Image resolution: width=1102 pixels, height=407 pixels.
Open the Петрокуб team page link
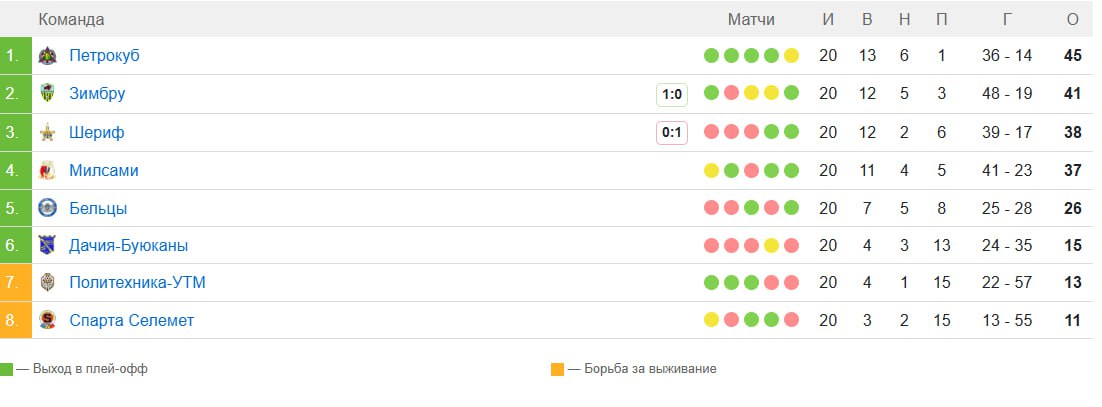[104, 56]
